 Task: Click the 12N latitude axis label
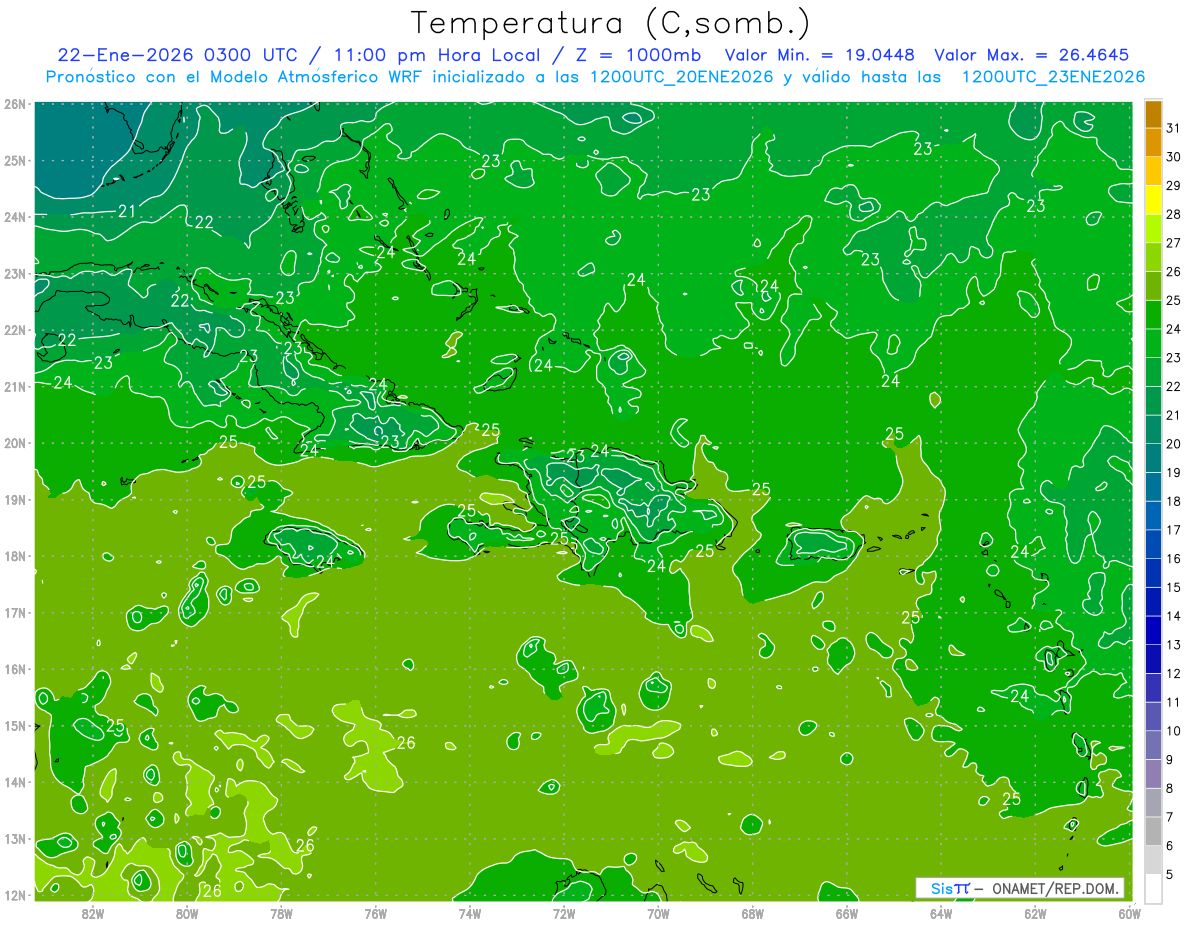[15, 895]
